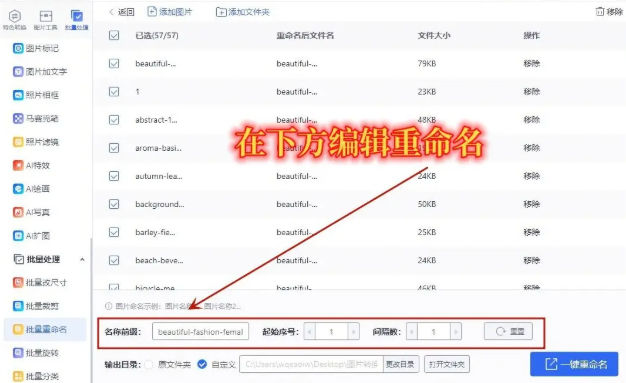Click the 文件大小 column header
Image resolution: width=626 pixels, height=383 pixels.
(434, 36)
